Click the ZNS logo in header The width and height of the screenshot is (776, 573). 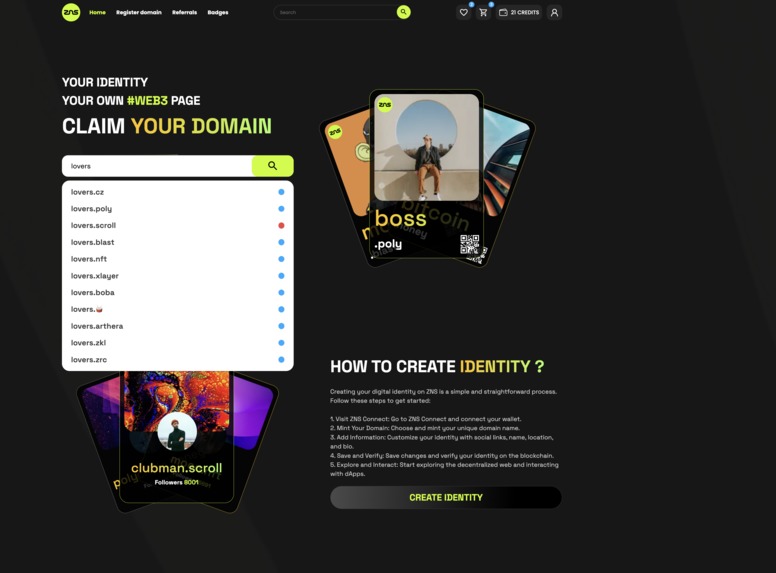coord(71,12)
